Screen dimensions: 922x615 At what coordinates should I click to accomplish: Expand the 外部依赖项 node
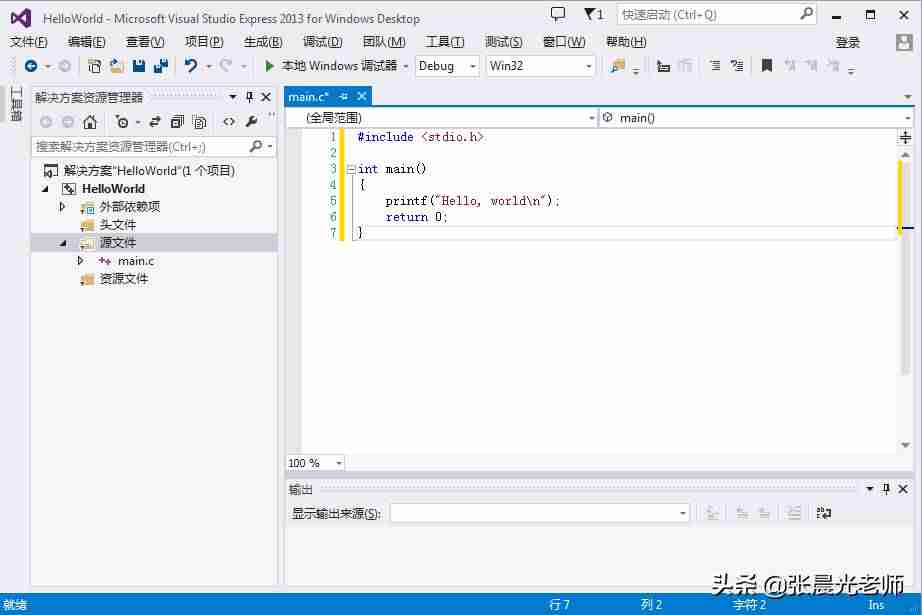point(62,207)
